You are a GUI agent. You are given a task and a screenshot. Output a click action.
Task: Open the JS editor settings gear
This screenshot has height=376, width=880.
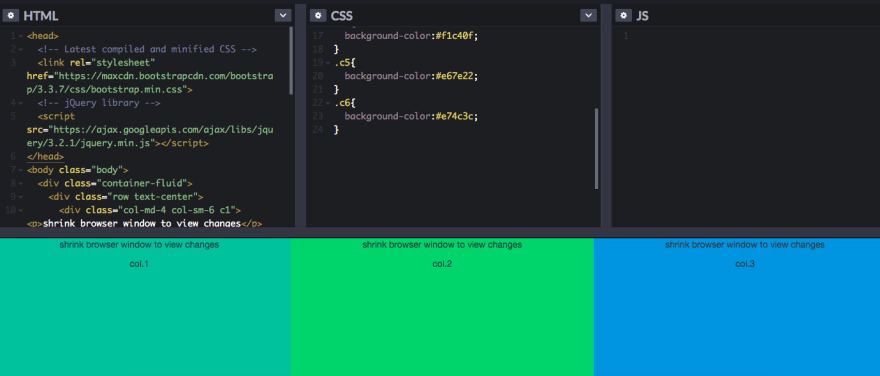(624, 15)
